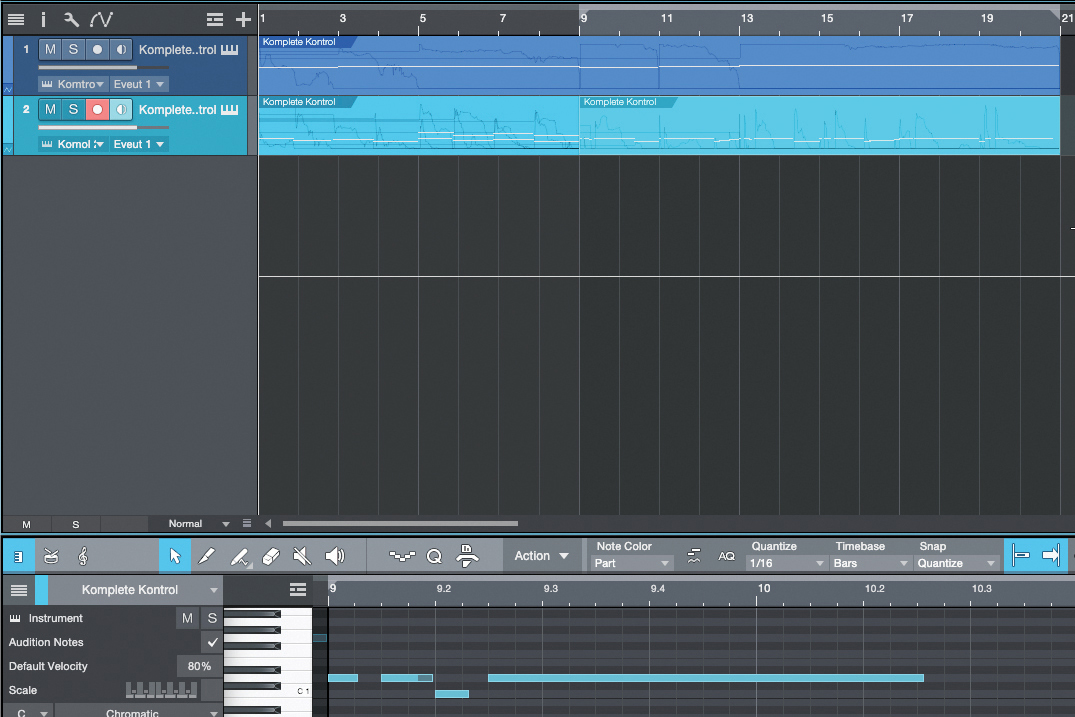Switch editor to score view treble clef
This screenshot has height=717, width=1075.
83,556
